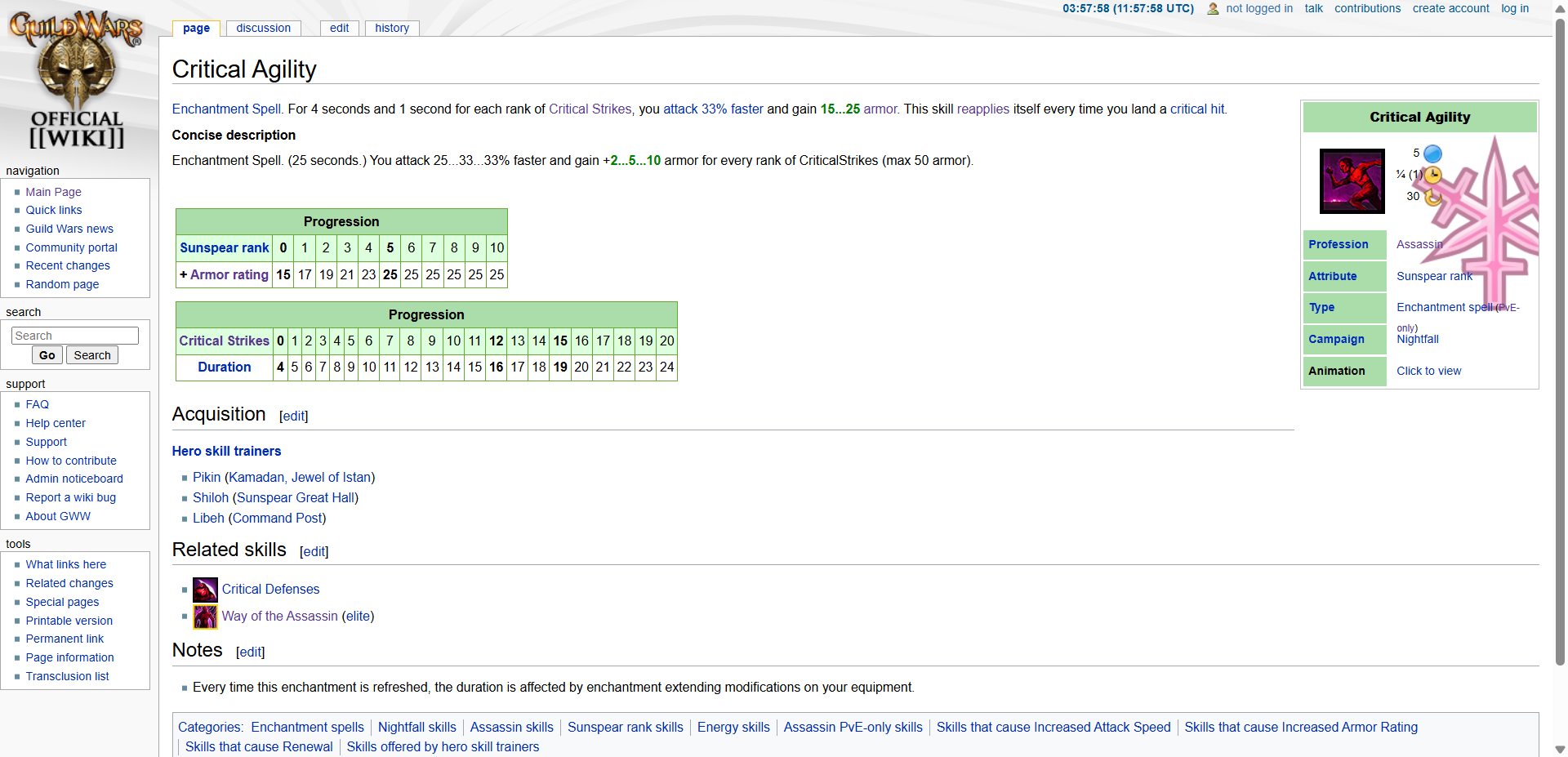The height and width of the screenshot is (757, 1568).
Task: Open Recent changes
Action: 67,265
